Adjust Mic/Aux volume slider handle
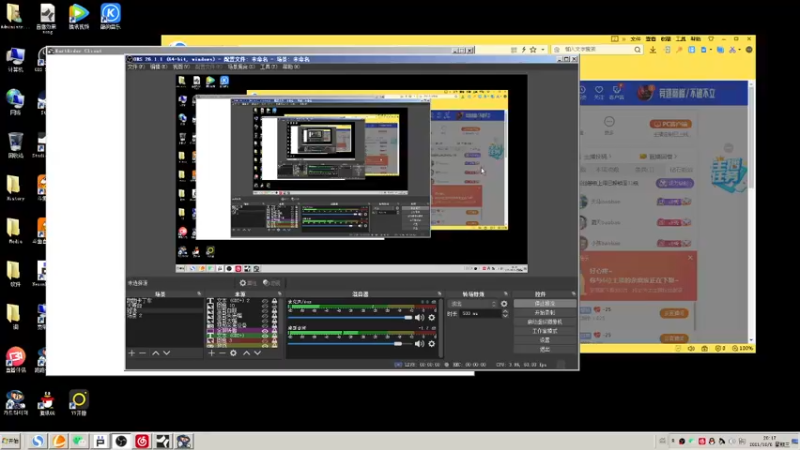Viewport: 800px width, 450px height. [x=408, y=317]
